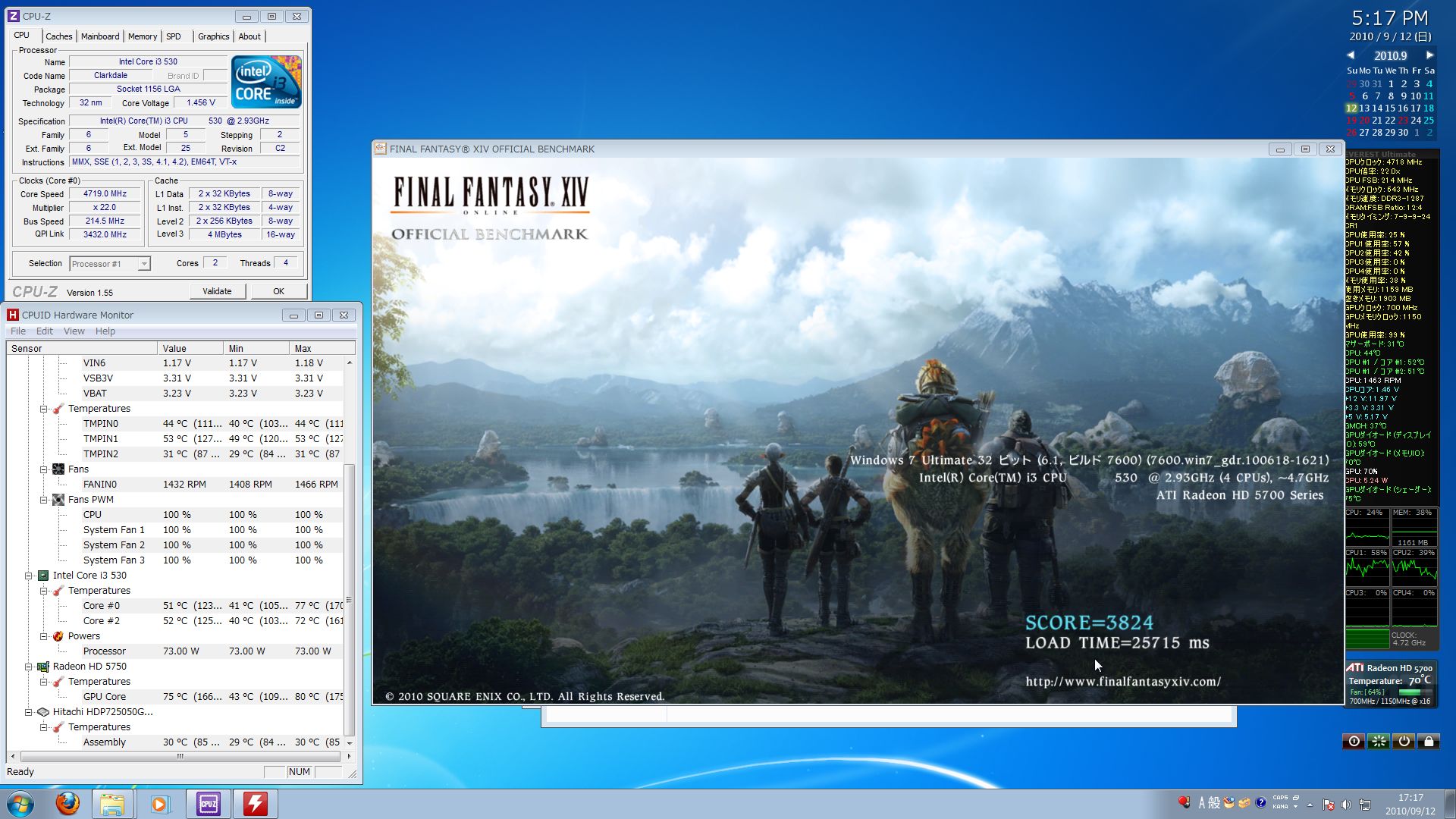Switch to the Mainboard tab
The image size is (1456, 819).
[x=100, y=36]
